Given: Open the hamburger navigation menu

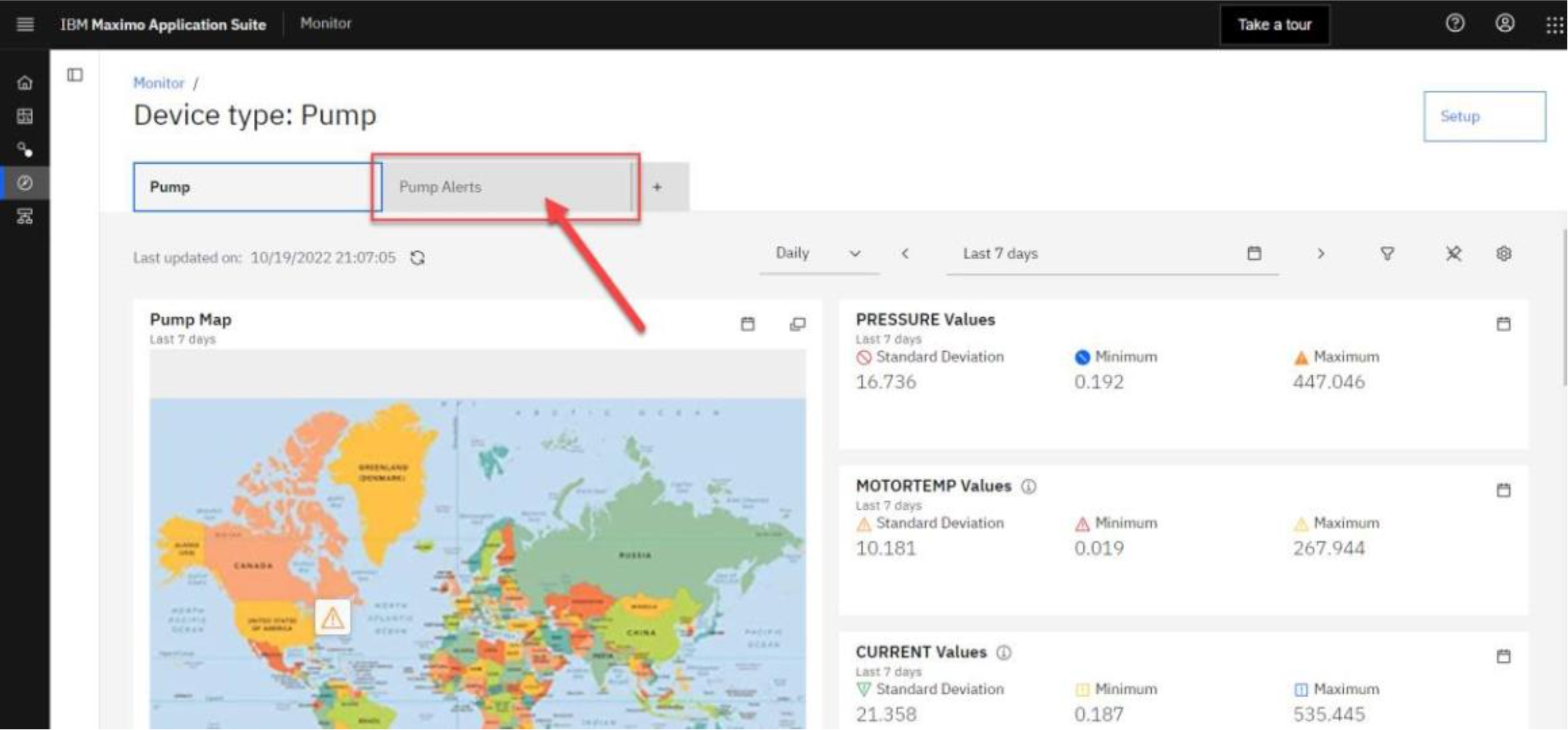Looking at the screenshot, I should click(25, 24).
